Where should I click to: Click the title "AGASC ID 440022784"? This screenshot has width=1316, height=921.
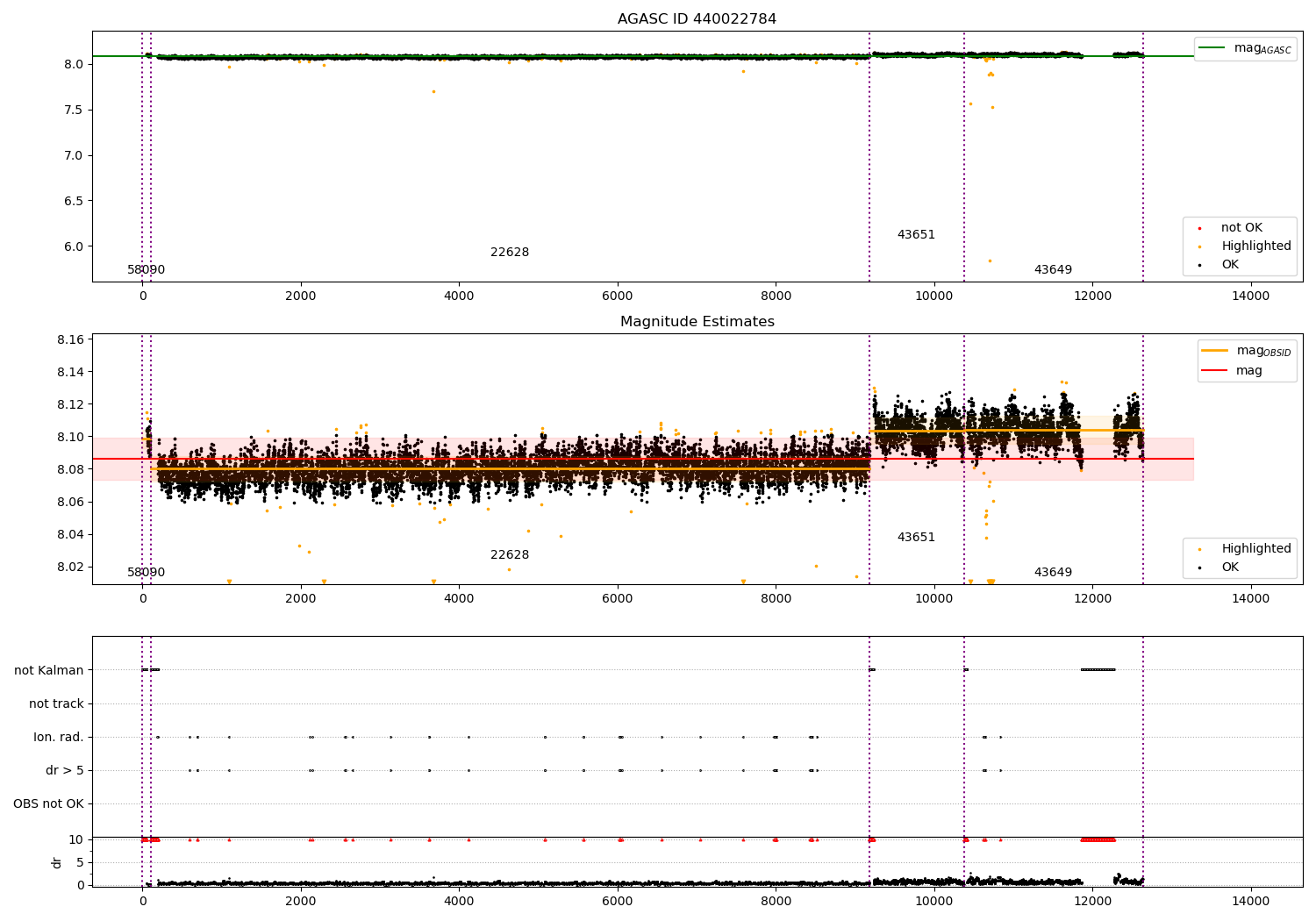point(697,19)
